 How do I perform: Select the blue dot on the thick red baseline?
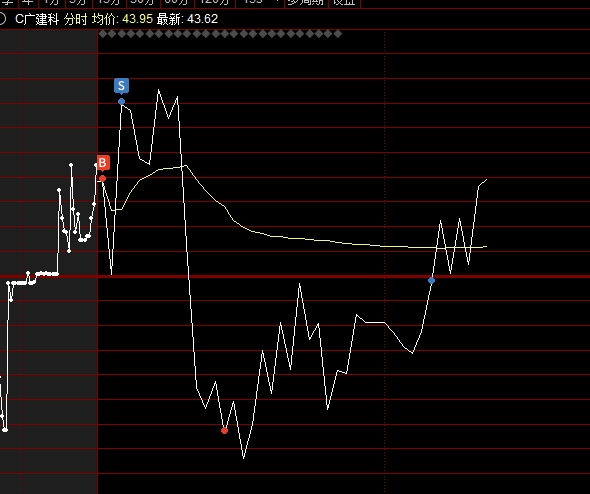coord(432,281)
